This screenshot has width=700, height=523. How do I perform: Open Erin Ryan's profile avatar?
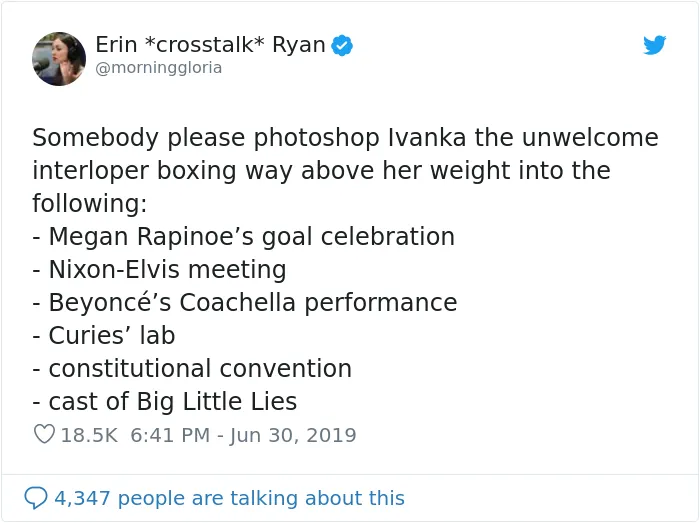click(59, 59)
